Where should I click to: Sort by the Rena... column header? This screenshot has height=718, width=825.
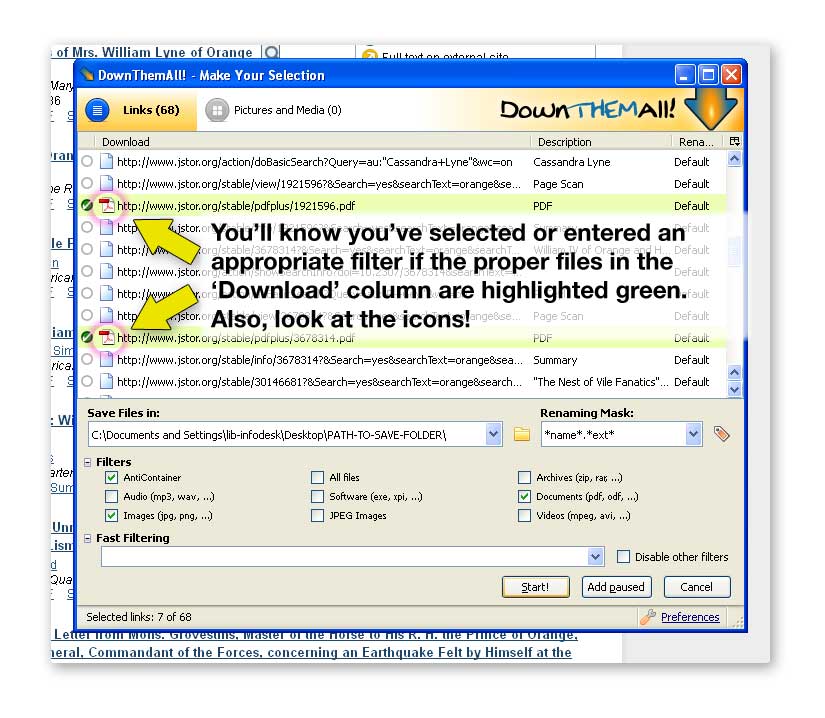(x=697, y=142)
